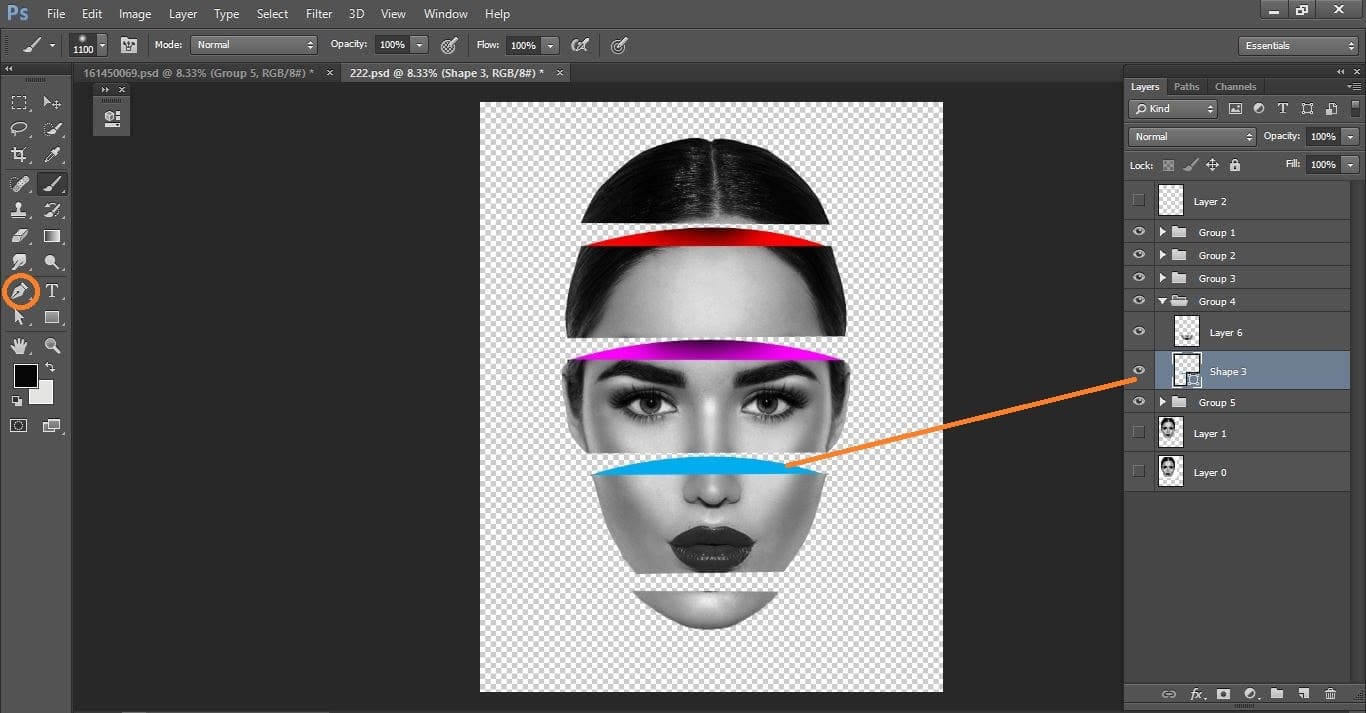Hide the Group 1 group
Image resolution: width=1366 pixels, height=713 pixels.
(1138, 231)
